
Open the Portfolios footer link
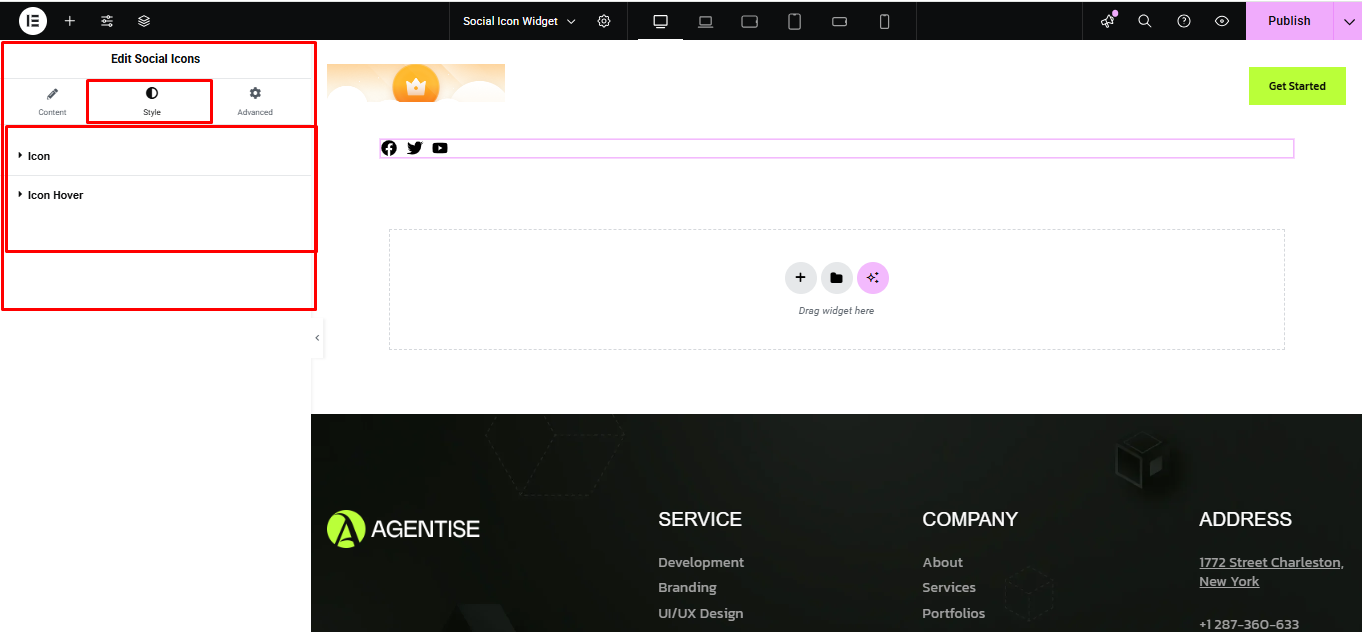(954, 613)
